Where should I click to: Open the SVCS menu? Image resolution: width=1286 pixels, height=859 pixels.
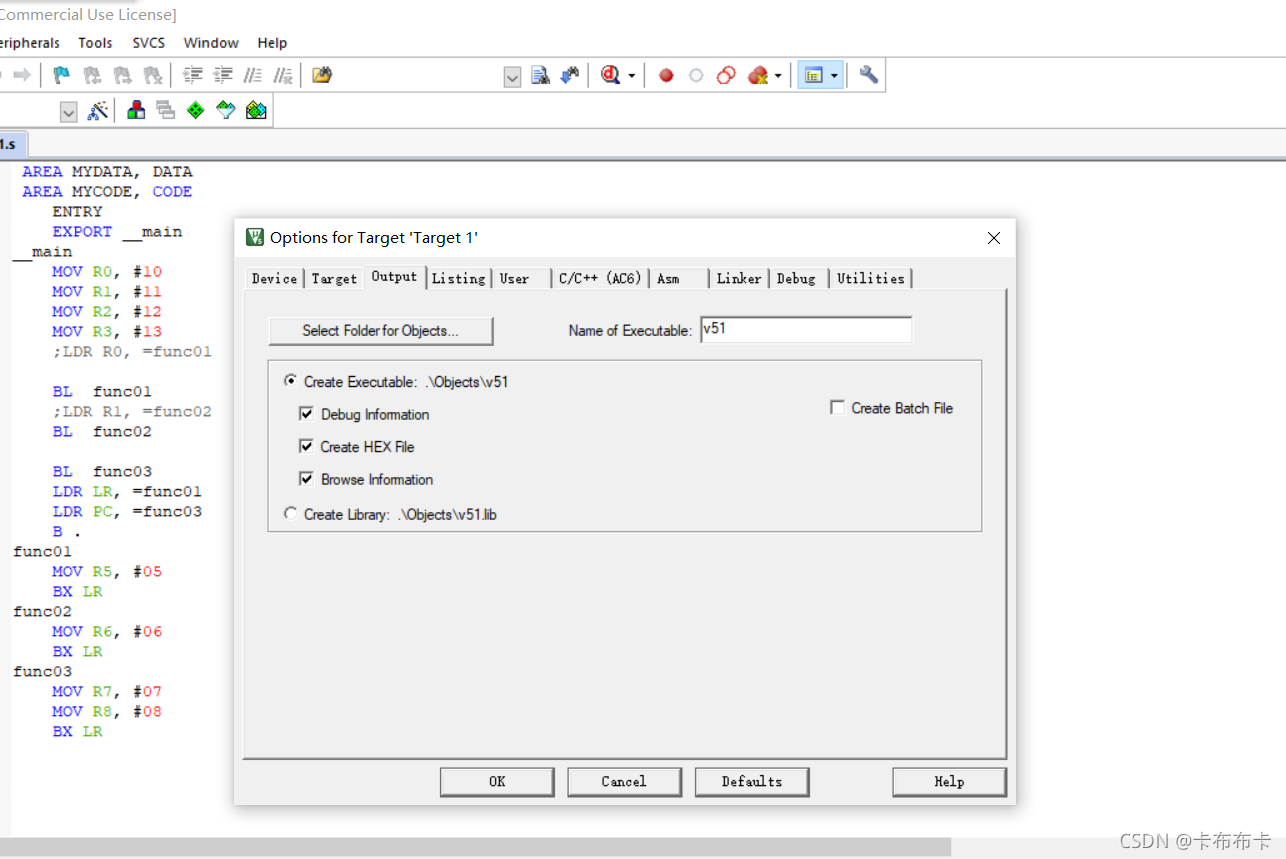[149, 43]
